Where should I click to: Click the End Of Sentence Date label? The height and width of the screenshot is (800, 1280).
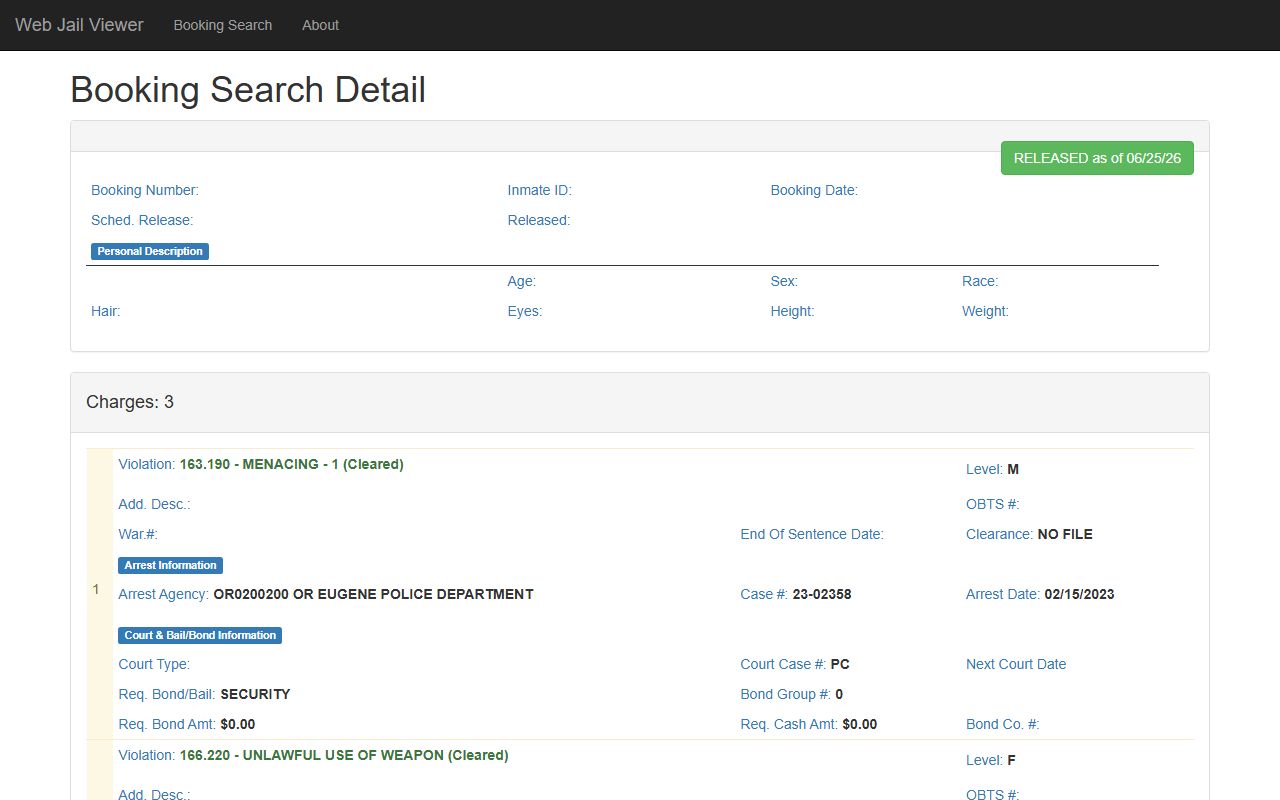pyautogui.click(x=812, y=534)
